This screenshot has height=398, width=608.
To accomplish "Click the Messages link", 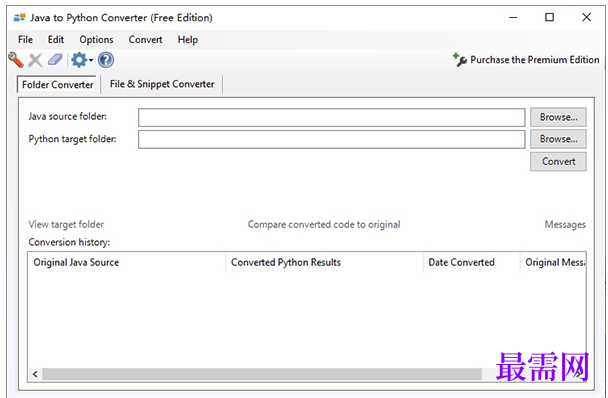I will pyautogui.click(x=565, y=225).
